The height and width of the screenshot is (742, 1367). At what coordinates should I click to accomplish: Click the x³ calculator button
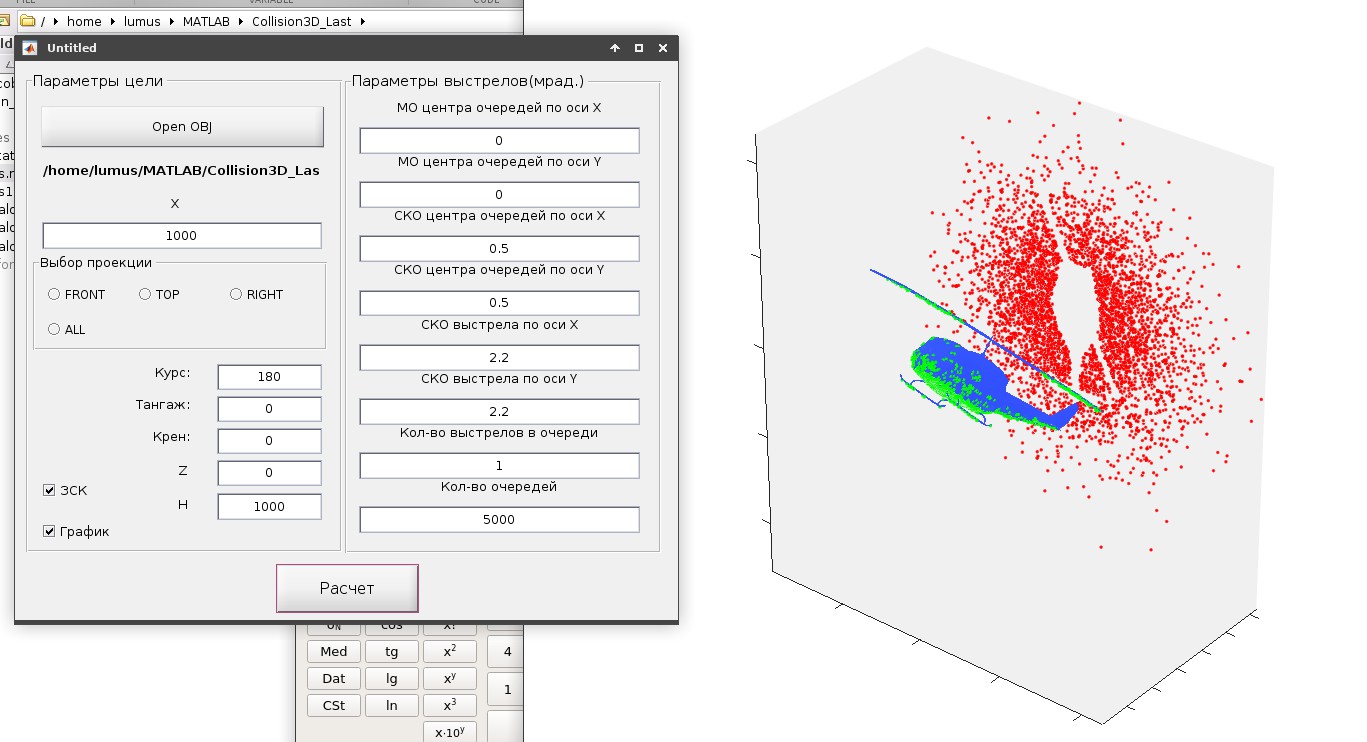click(x=450, y=705)
